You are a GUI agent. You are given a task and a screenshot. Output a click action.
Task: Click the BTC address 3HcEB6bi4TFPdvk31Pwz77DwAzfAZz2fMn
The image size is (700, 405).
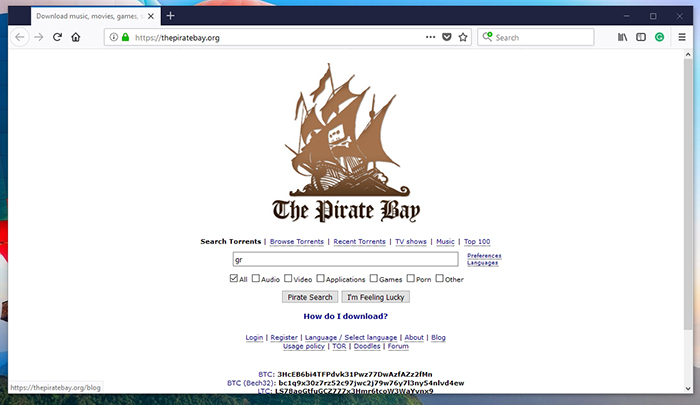354,374
